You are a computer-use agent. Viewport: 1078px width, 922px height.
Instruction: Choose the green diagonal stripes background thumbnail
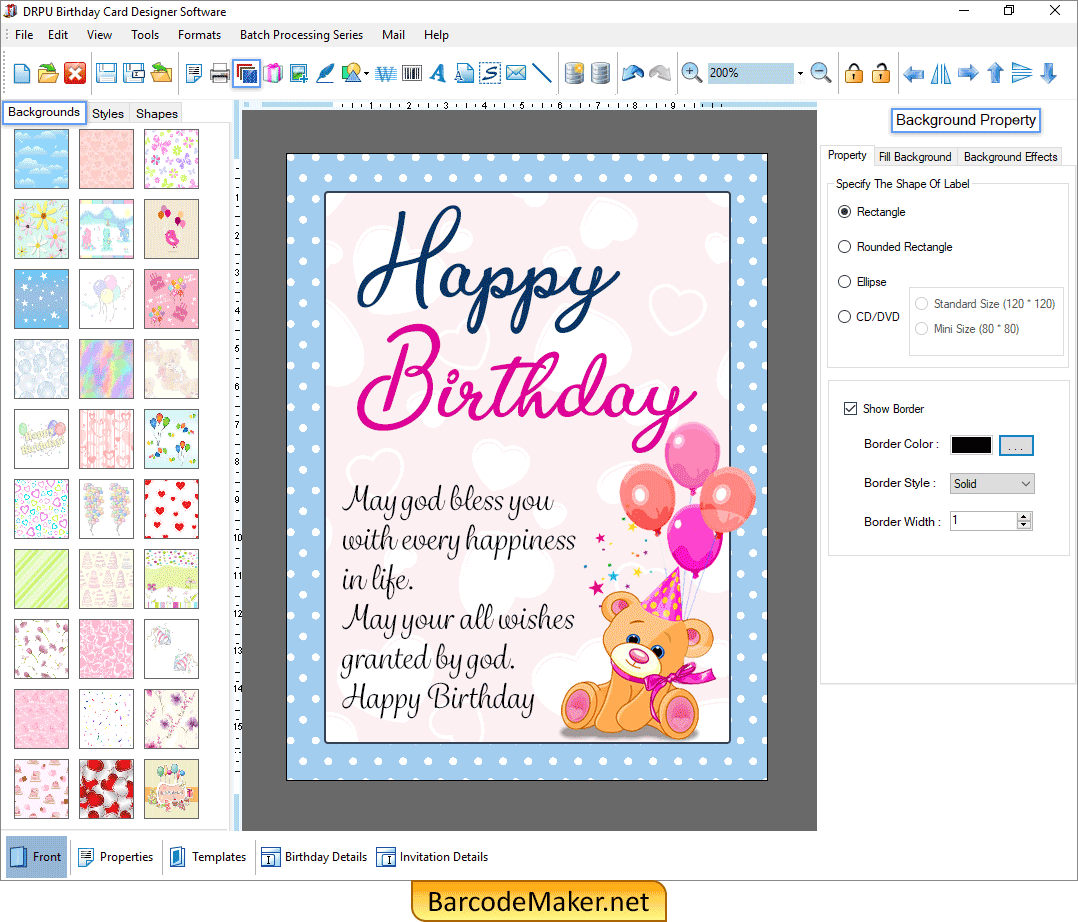pyautogui.click(x=41, y=579)
